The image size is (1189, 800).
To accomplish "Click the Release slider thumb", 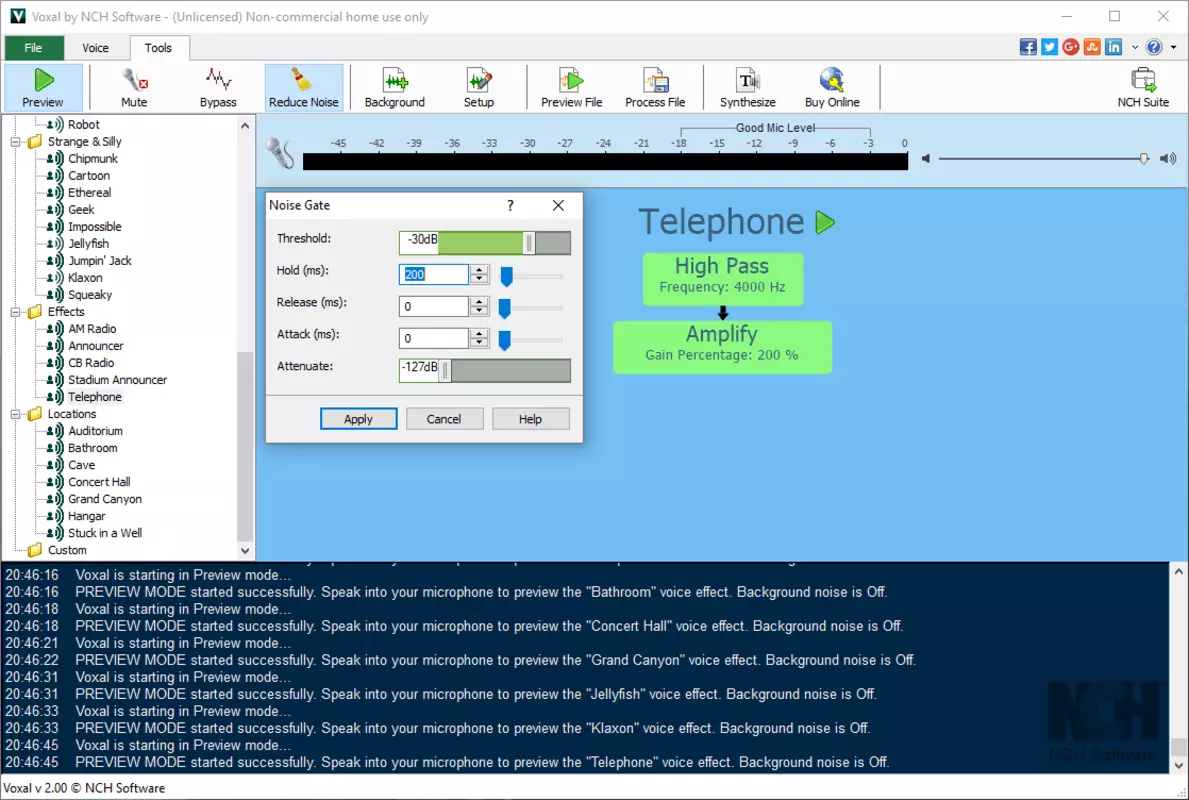I will tap(504, 308).
